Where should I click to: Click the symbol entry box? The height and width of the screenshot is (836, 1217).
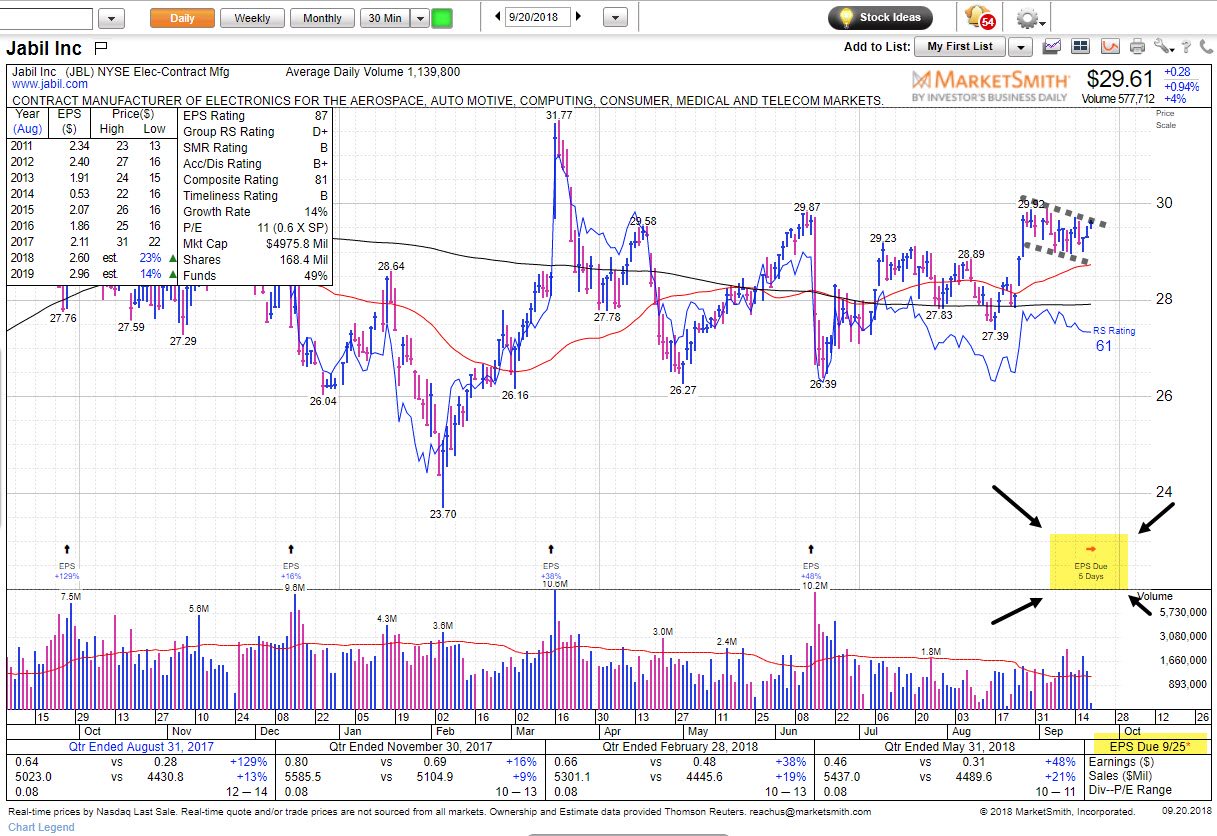(46, 18)
